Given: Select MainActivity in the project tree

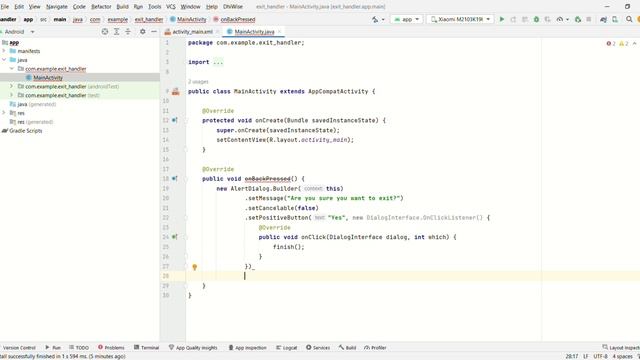Looking at the screenshot, I should 48,78.
